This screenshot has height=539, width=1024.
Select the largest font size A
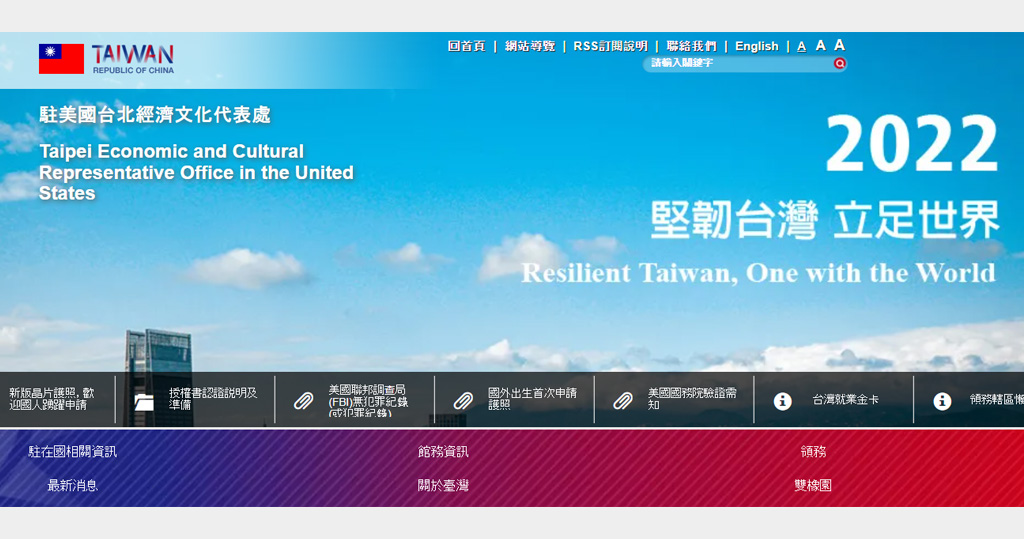click(x=839, y=45)
